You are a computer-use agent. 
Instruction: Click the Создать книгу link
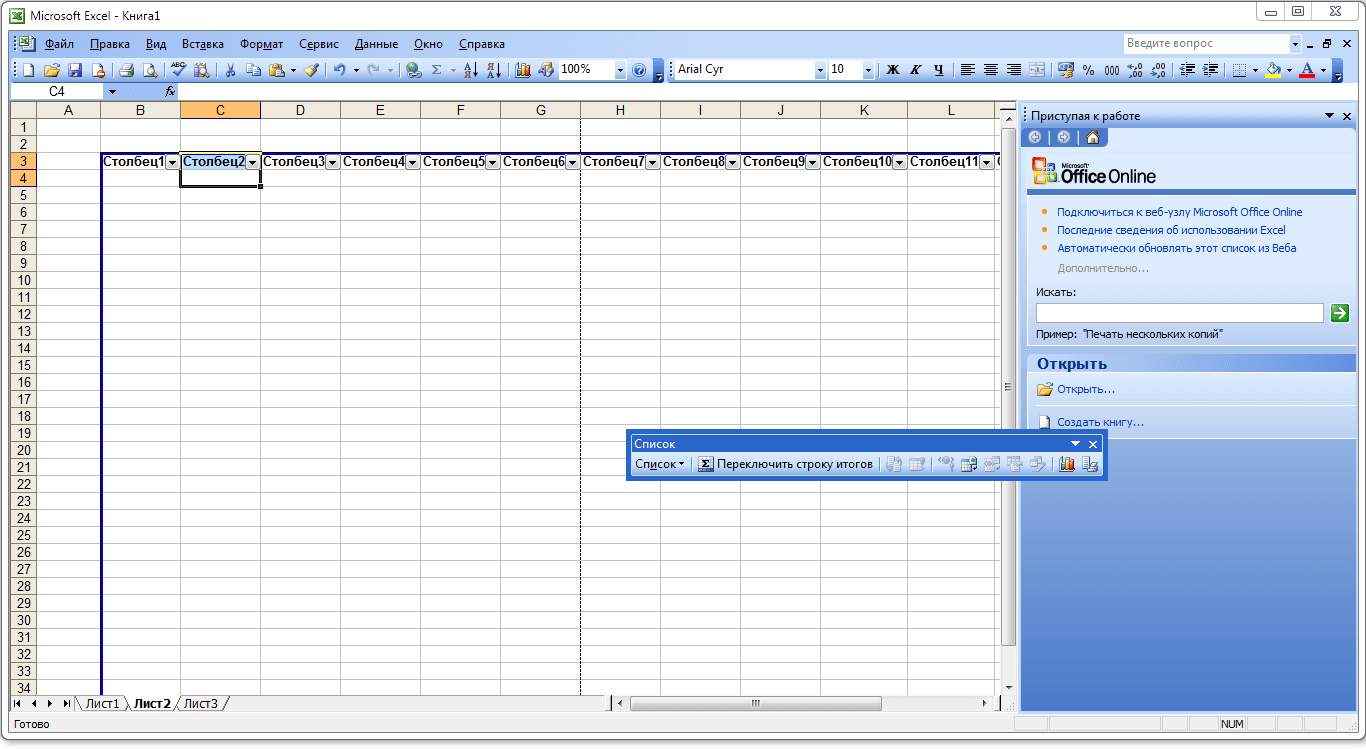coord(1100,422)
